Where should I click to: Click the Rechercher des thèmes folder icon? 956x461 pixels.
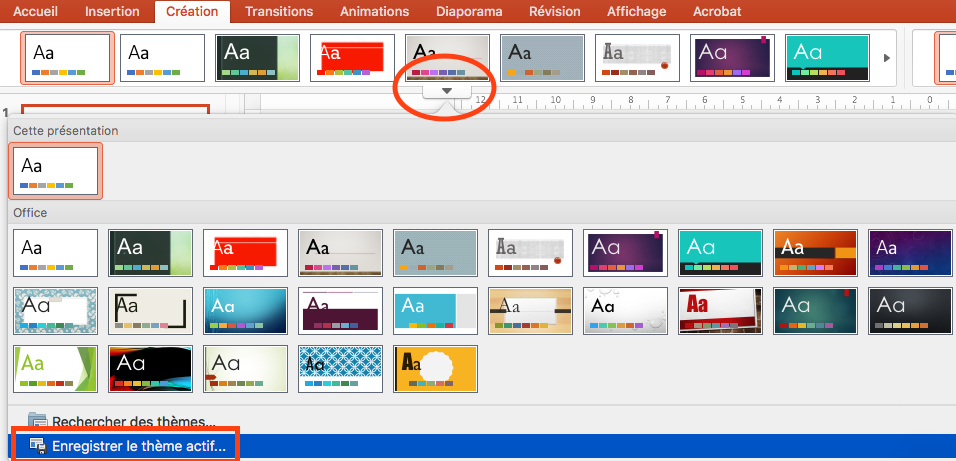pyautogui.click(x=37, y=421)
